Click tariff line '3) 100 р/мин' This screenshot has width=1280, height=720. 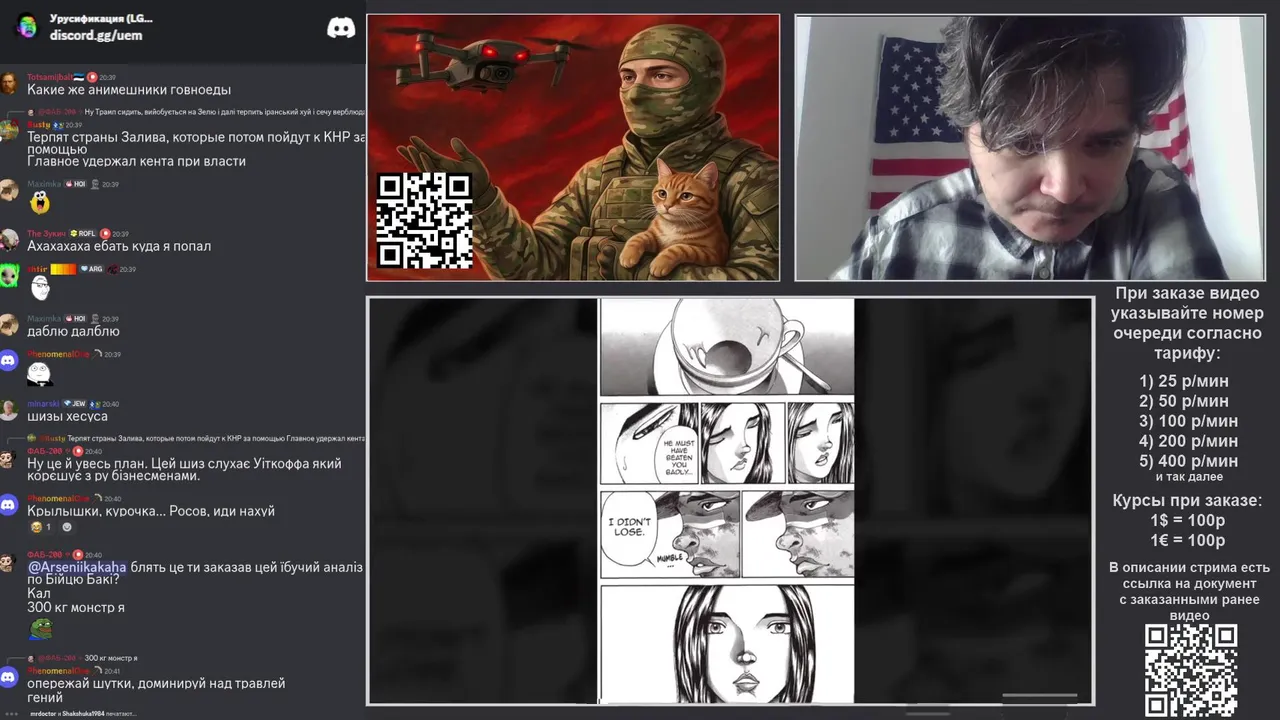[x=1188, y=421]
